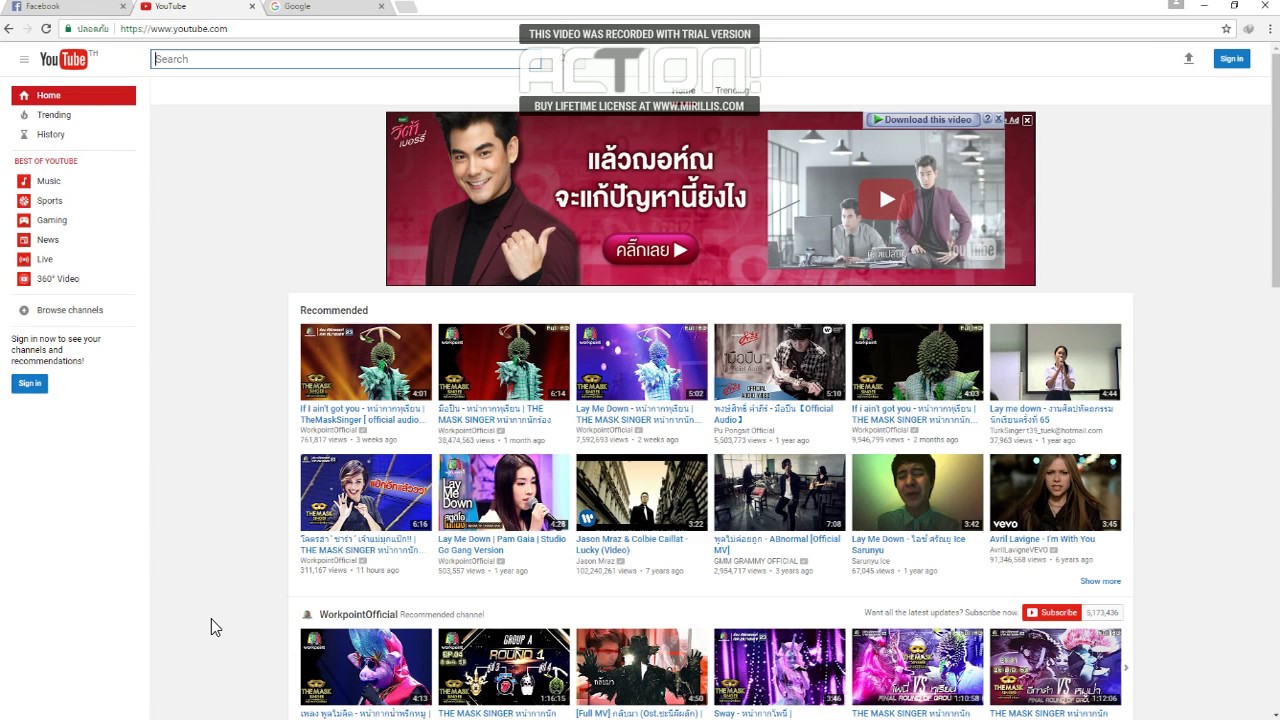This screenshot has height=720, width=1280.
Task: Click Sign in button in sidebar
Action: (30, 383)
